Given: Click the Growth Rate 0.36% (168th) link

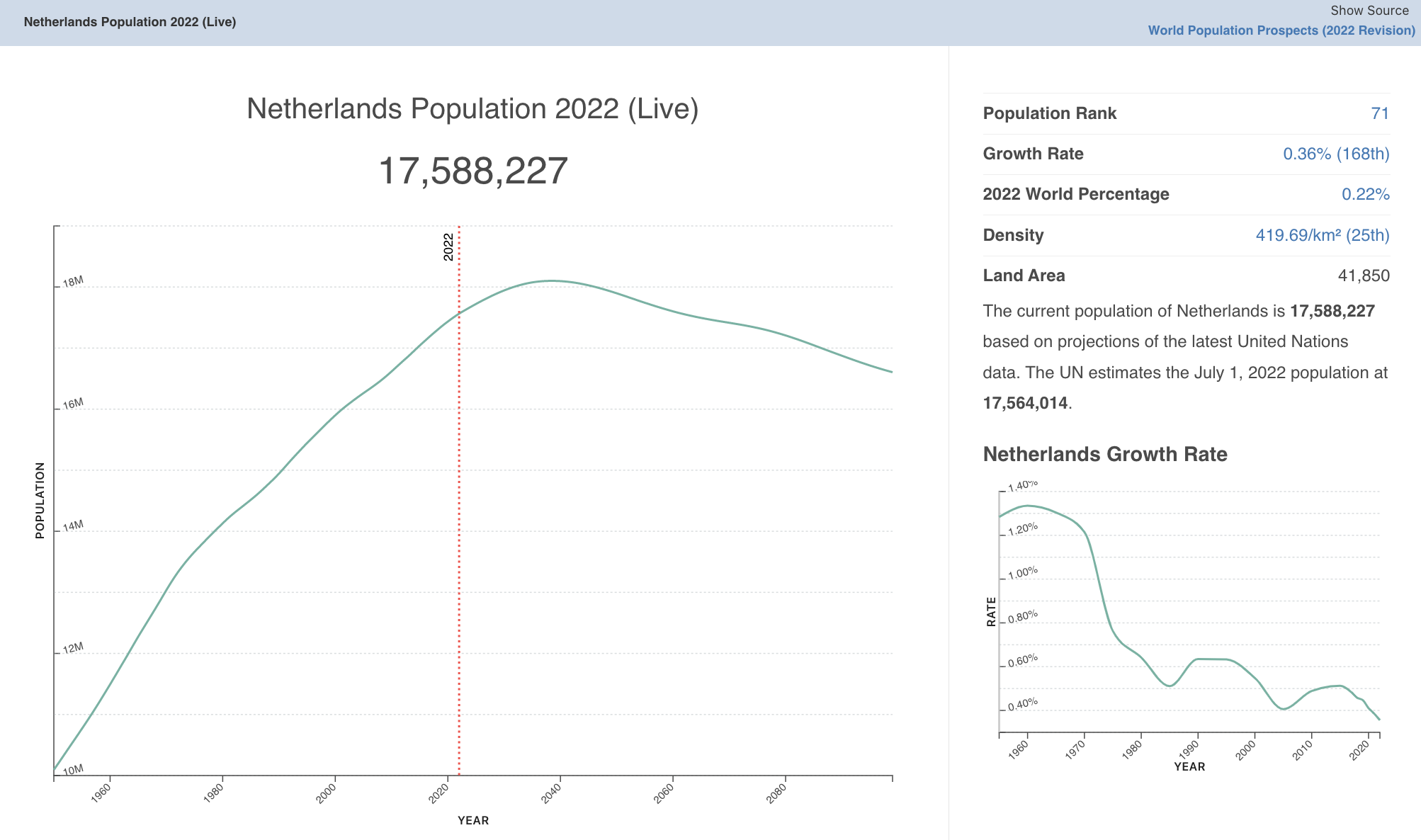Looking at the screenshot, I should tap(1335, 154).
